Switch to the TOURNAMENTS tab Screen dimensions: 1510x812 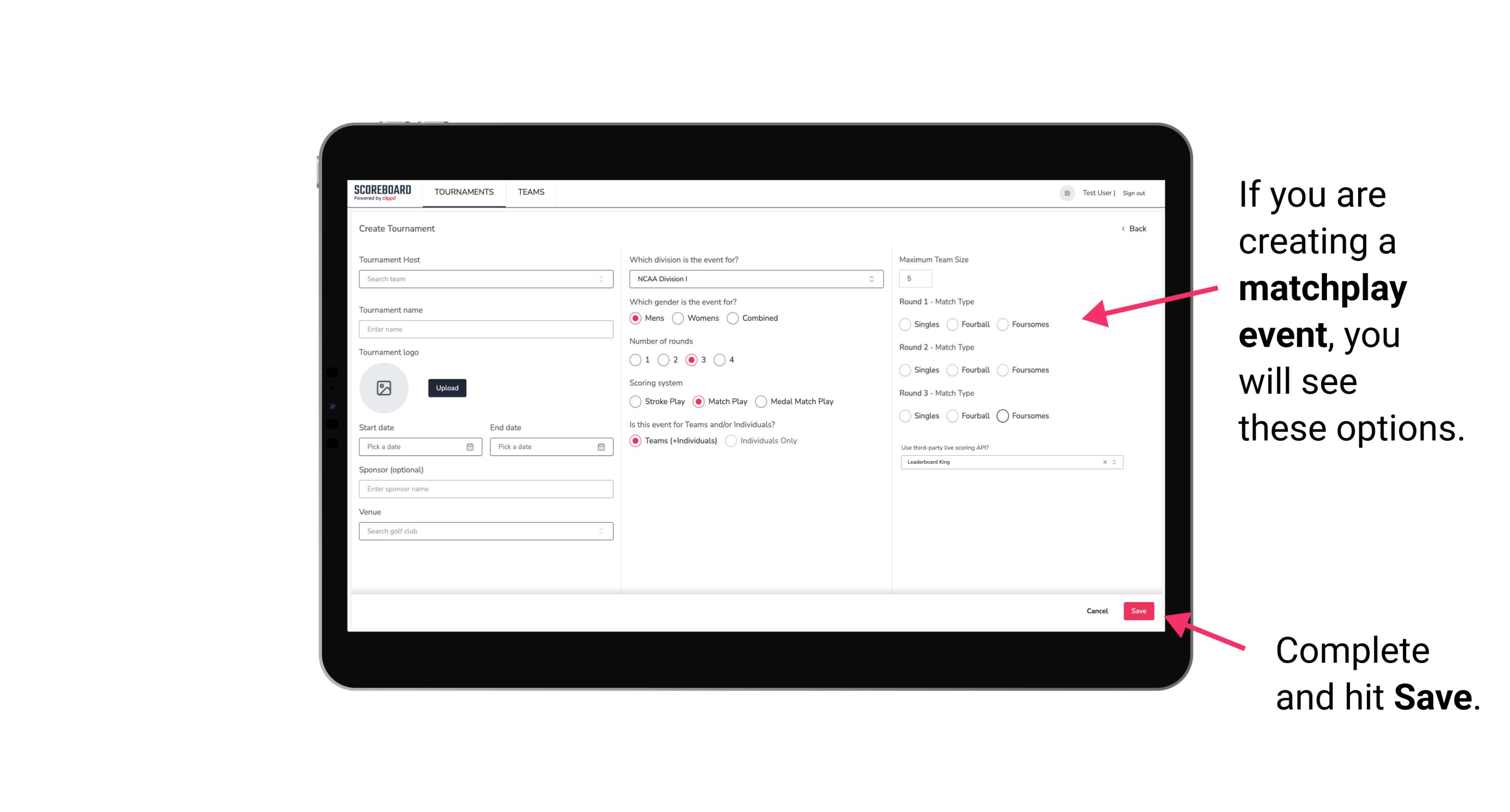463,192
